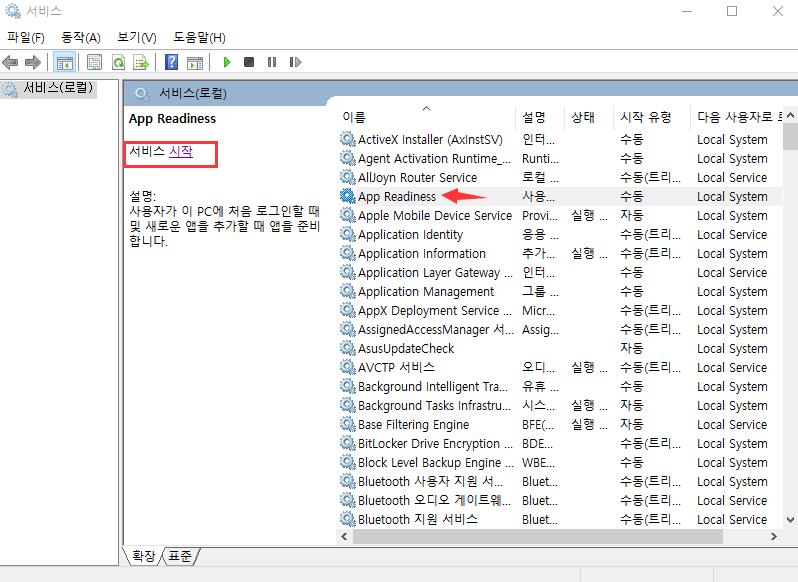Click the gear icon of Application Management
Image resolution: width=798 pixels, height=582 pixels.
348,291
